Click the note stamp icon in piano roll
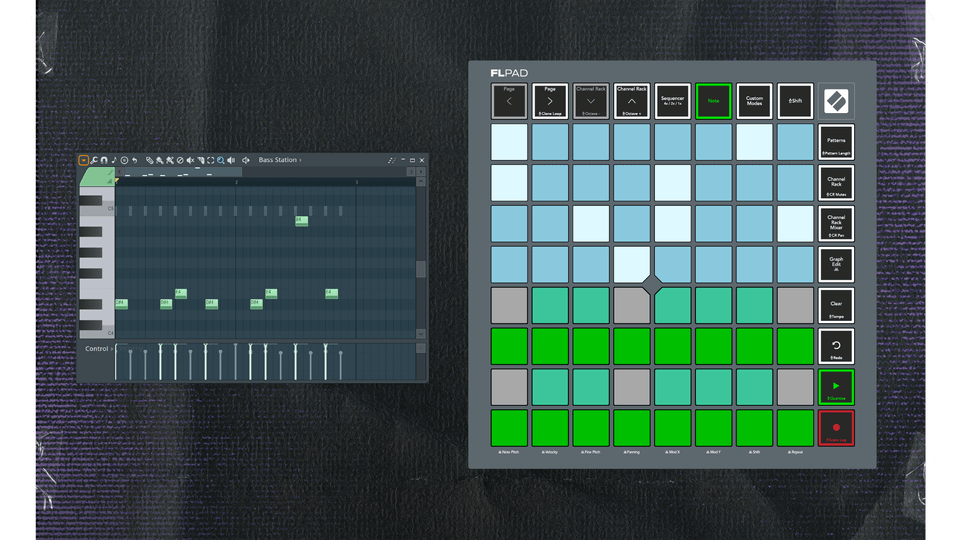This screenshot has height=540, width=960. tap(114, 160)
